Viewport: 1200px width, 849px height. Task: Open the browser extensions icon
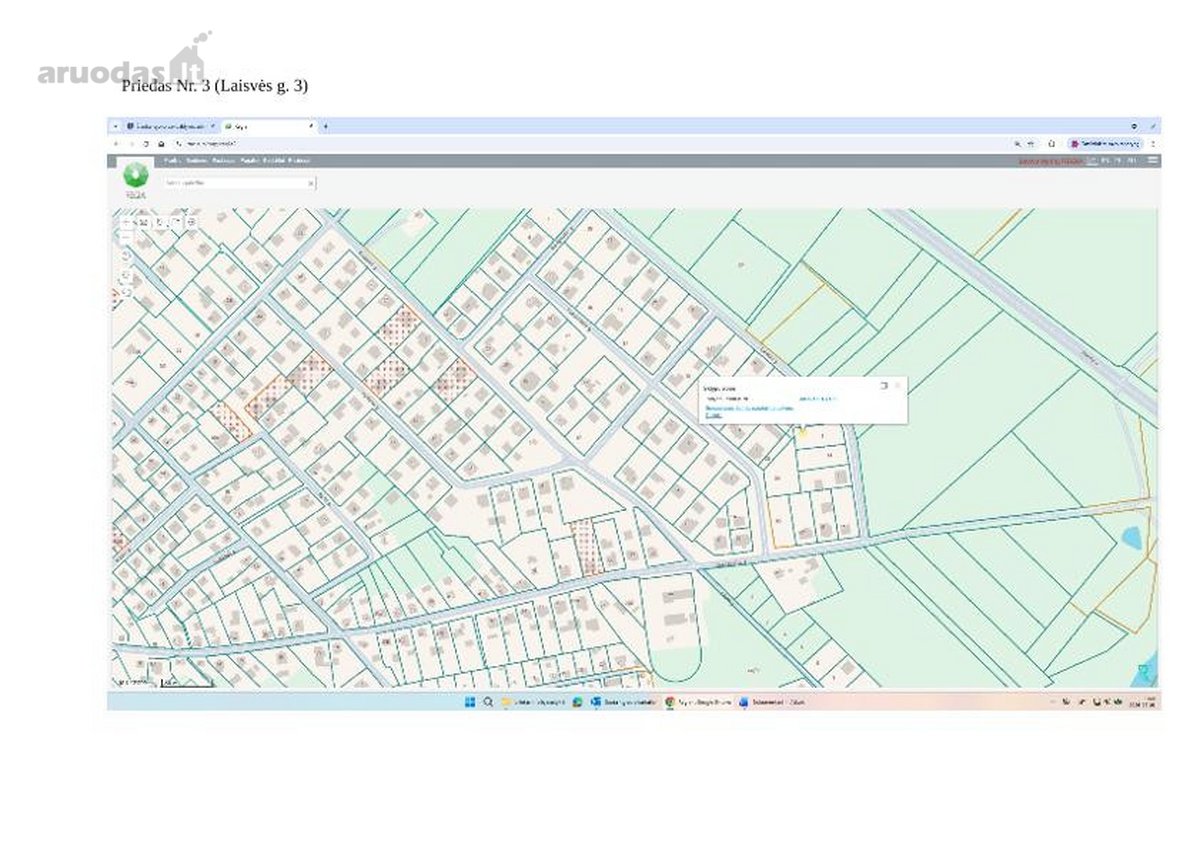pos(1051,143)
